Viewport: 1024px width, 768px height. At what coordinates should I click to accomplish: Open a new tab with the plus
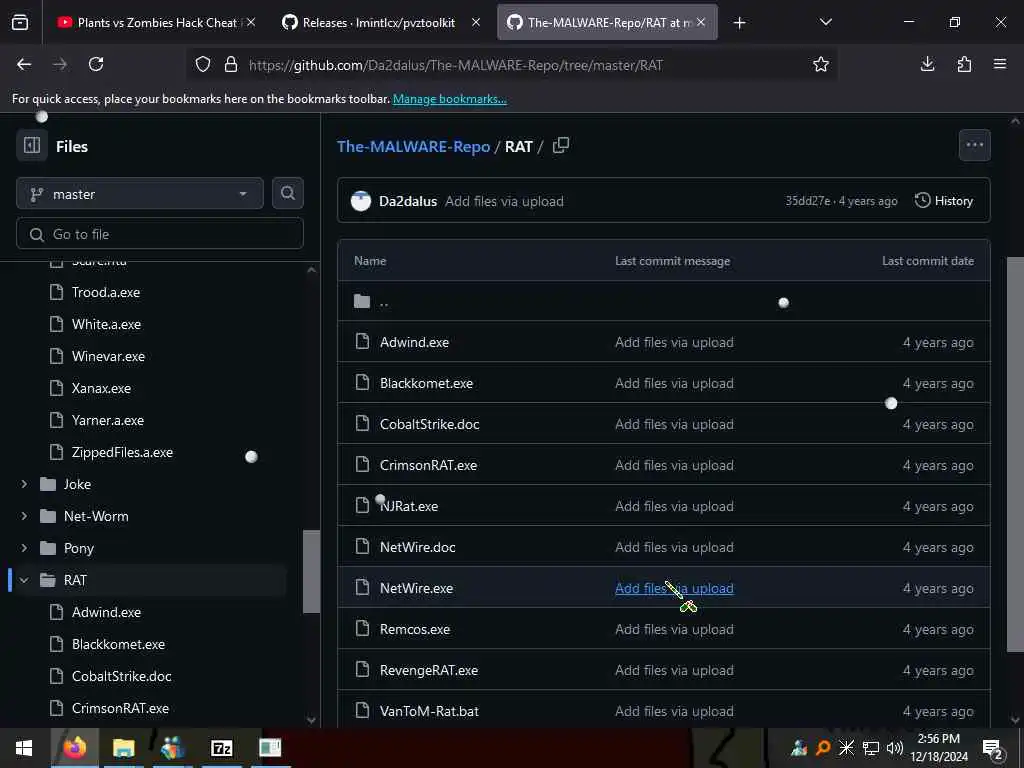click(x=739, y=23)
